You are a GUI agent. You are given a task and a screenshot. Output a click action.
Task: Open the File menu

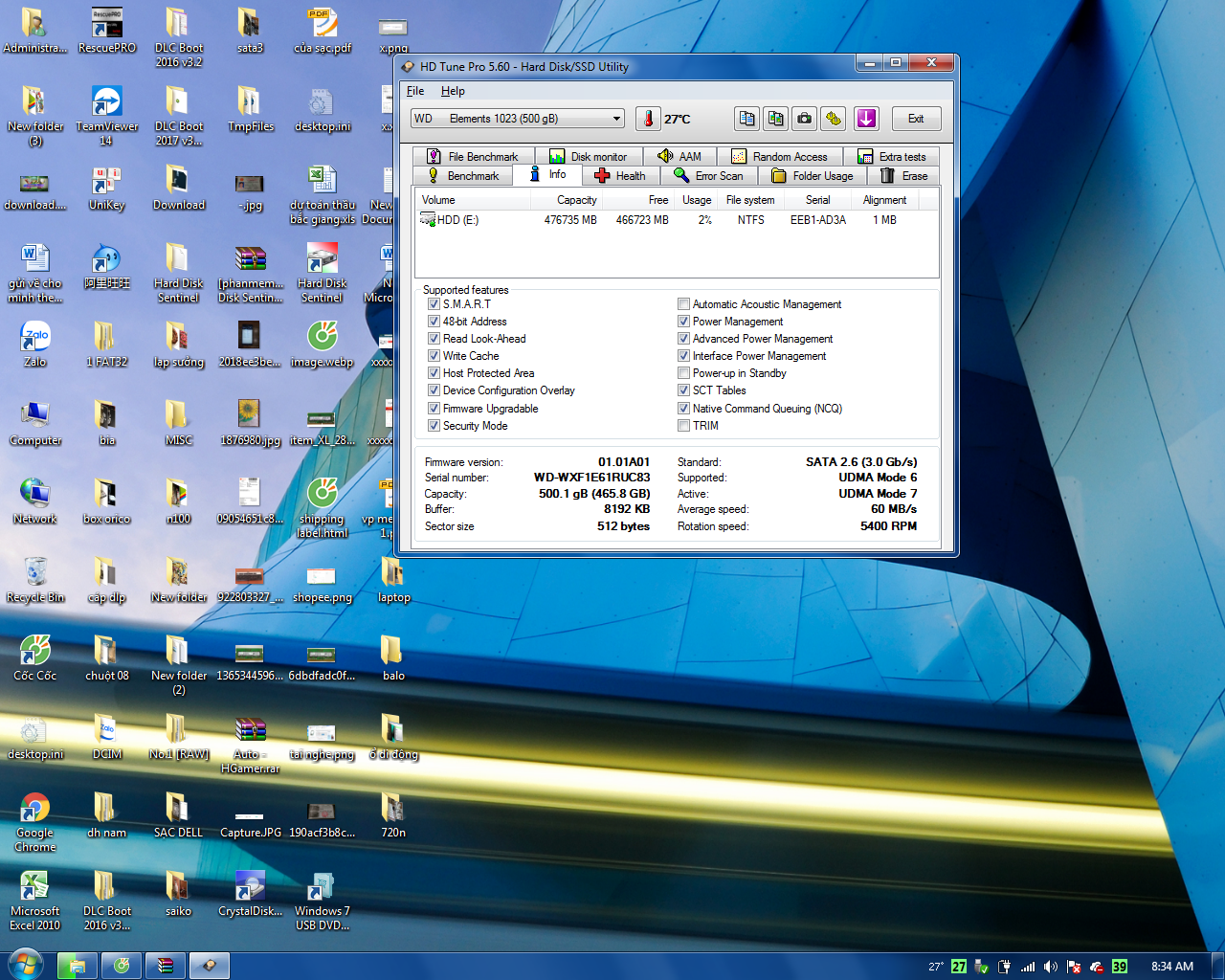click(x=415, y=91)
